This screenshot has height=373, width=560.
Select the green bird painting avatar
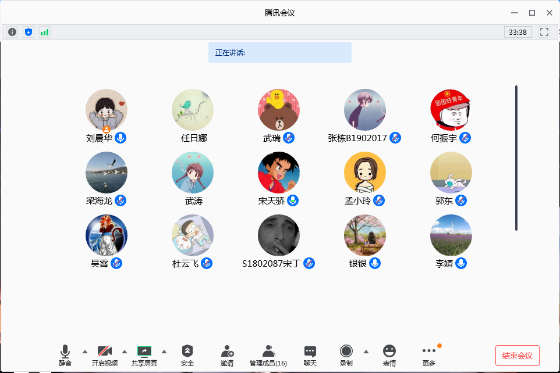[x=193, y=110]
